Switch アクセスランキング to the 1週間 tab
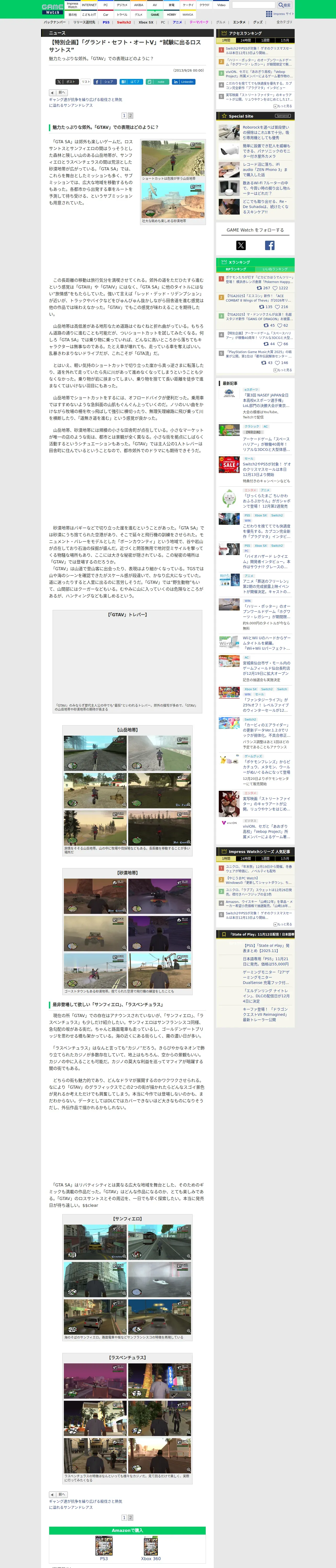336x1568 pixels. coord(265,40)
